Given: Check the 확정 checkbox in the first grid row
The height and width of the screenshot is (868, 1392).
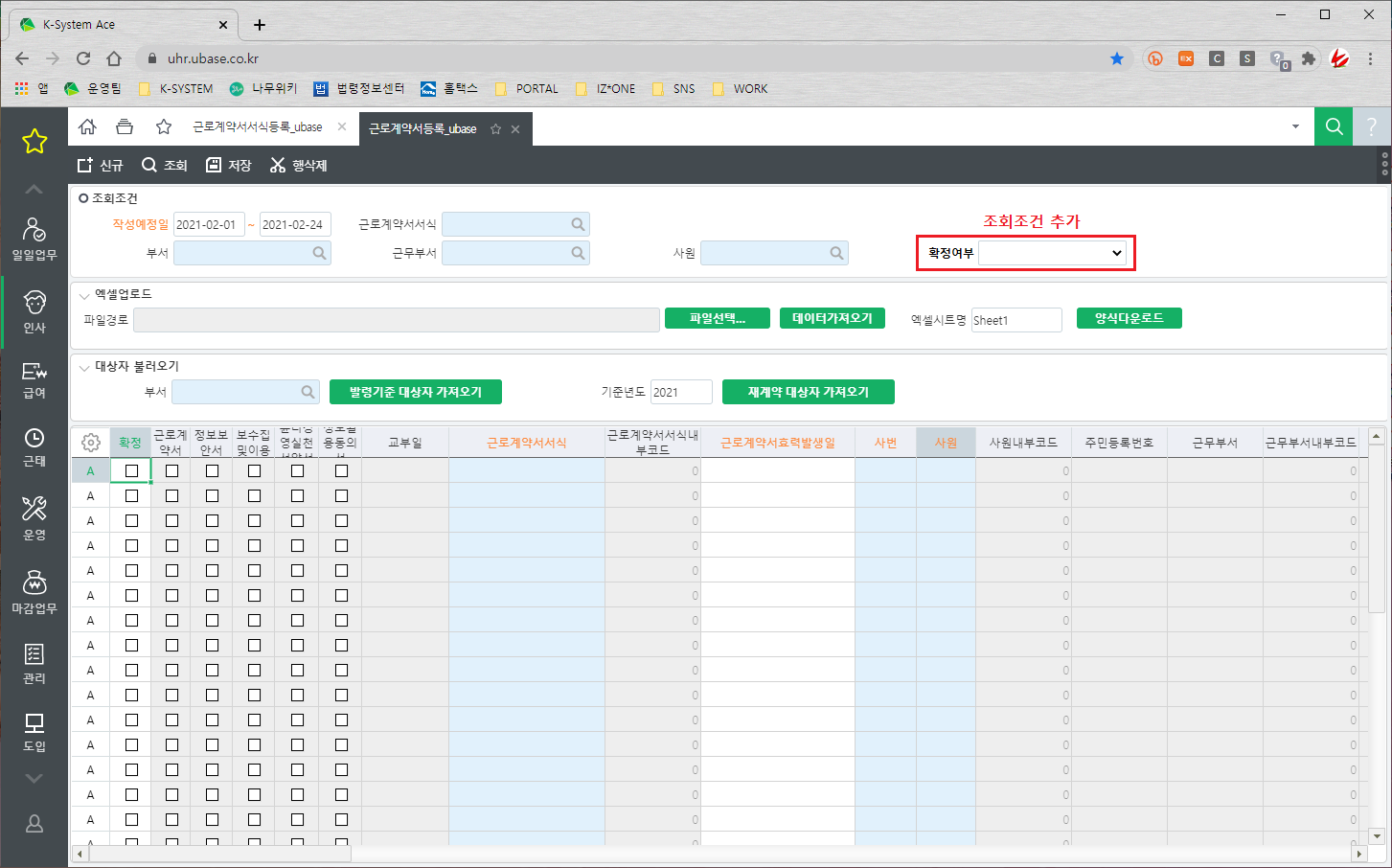Looking at the screenshot, I should pos(131,470).
